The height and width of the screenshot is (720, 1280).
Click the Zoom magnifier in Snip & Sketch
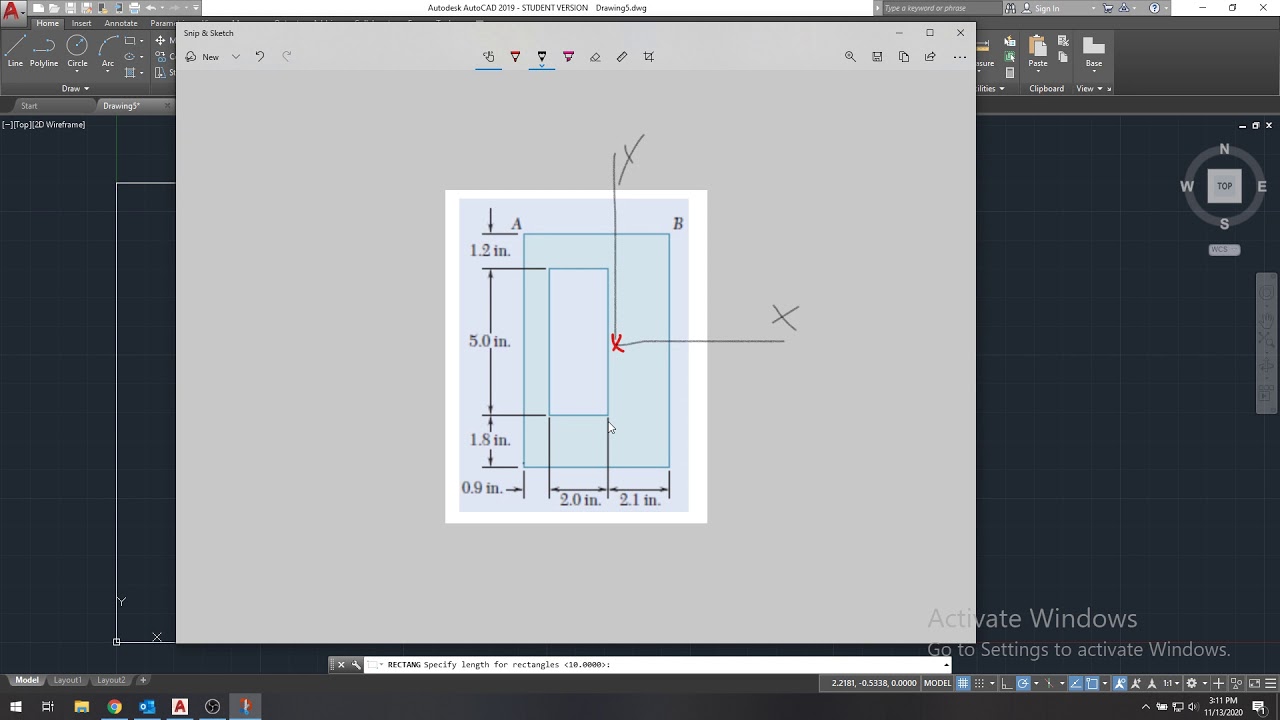(x=850, y=57)
